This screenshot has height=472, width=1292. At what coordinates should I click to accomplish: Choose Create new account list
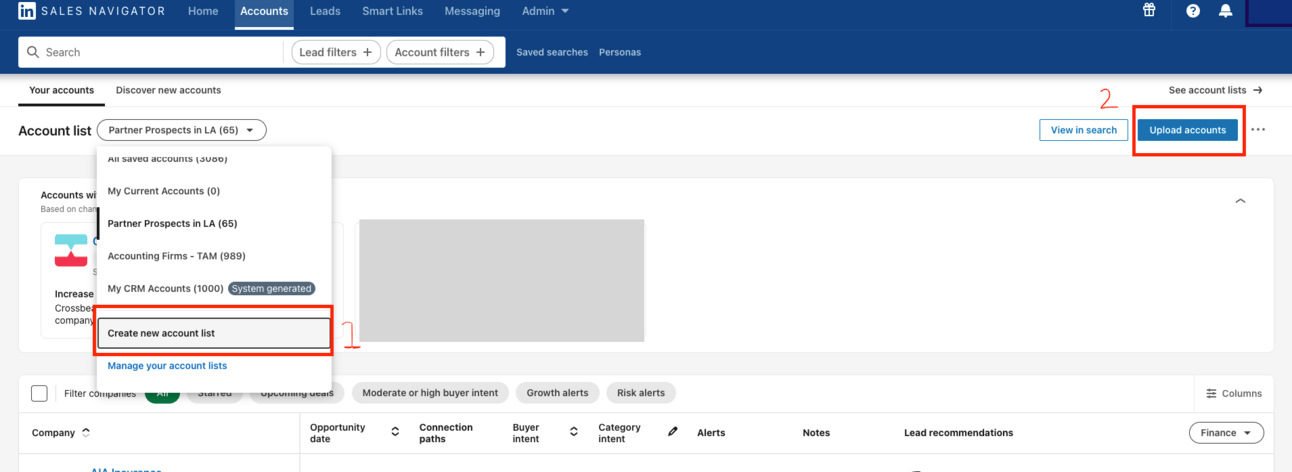(x=214, y=333)
